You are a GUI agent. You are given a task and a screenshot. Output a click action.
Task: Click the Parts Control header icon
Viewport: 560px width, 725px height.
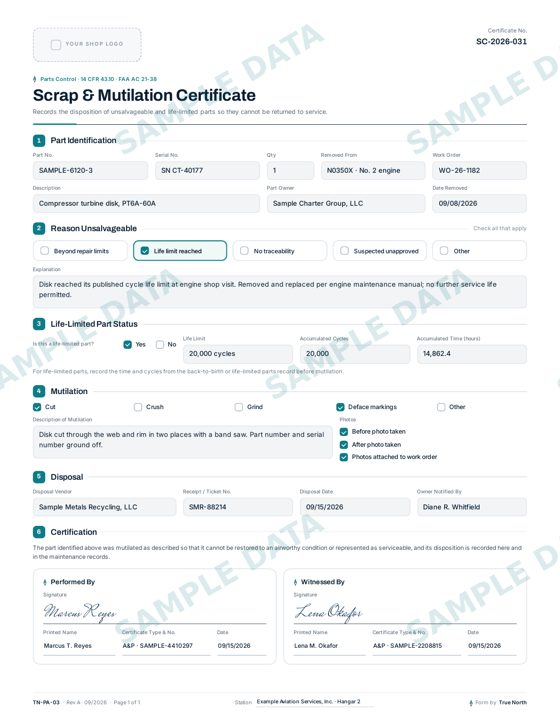(x=35, y=79)
